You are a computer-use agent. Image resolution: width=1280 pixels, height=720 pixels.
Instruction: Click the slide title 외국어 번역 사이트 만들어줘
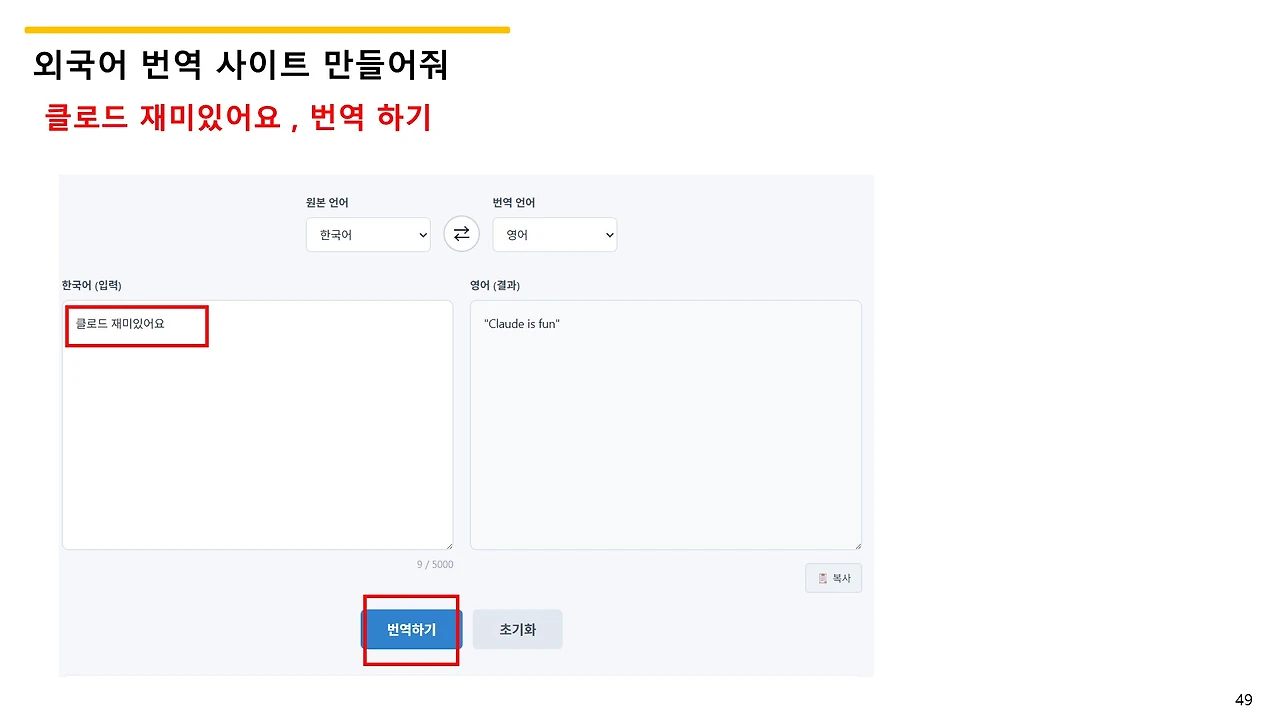pyautogui.click(x=240, y=65)
